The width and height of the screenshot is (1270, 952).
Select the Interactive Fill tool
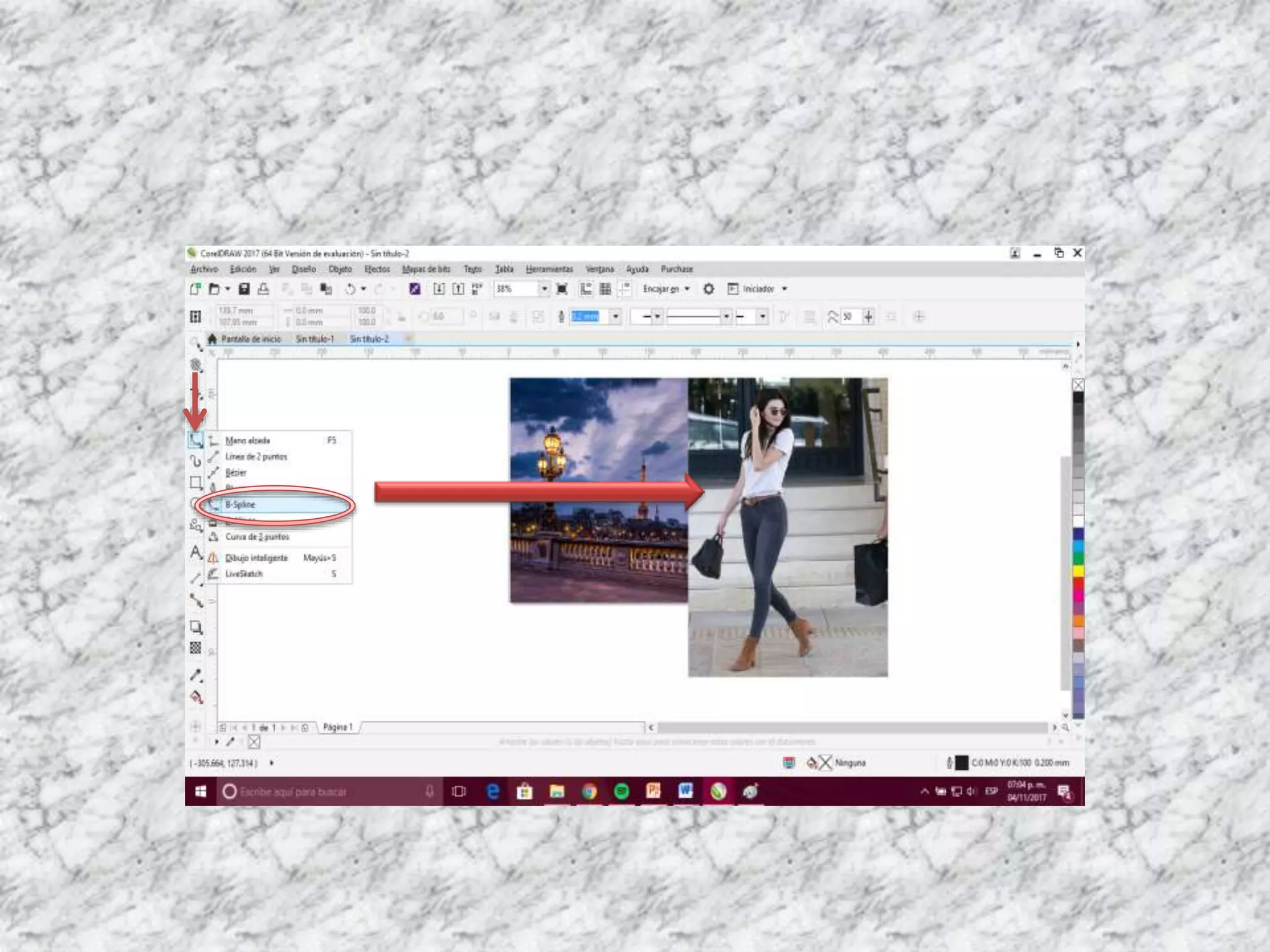[196, 697]
